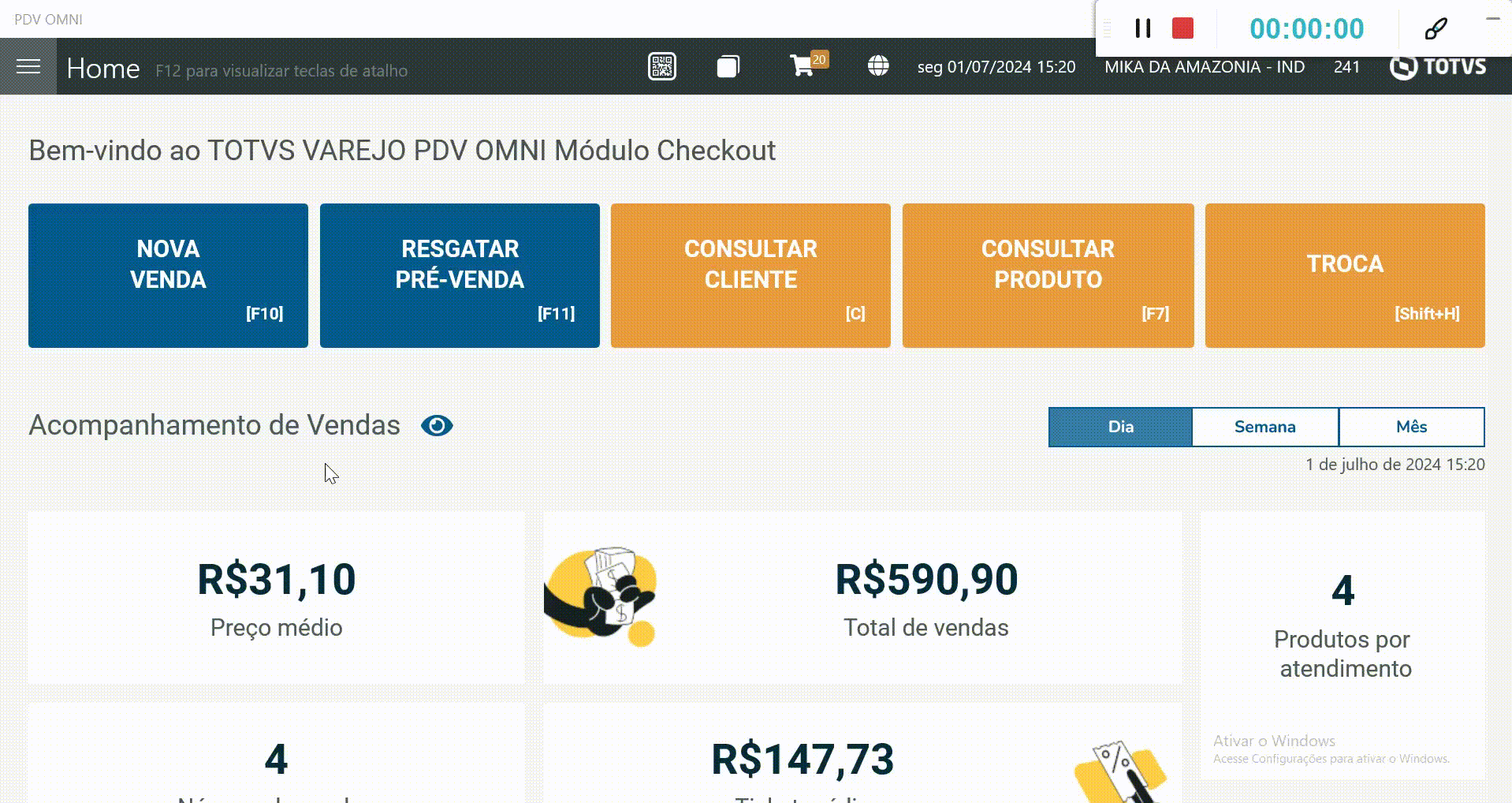Click the QR code icon in header
This screenshot has width=1512, height=803.
[661, 67]
